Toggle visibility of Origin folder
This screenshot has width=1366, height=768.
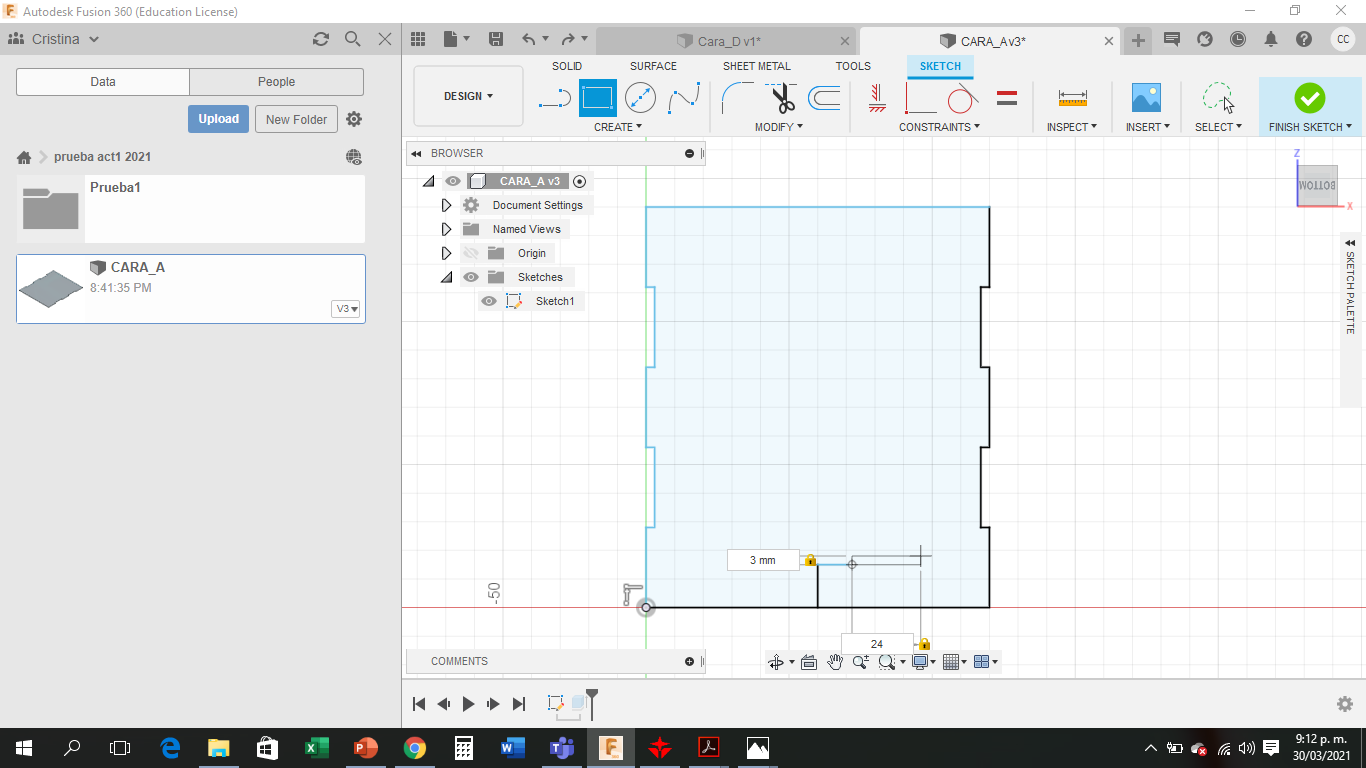pyautogui.click(x=471, y=253)
